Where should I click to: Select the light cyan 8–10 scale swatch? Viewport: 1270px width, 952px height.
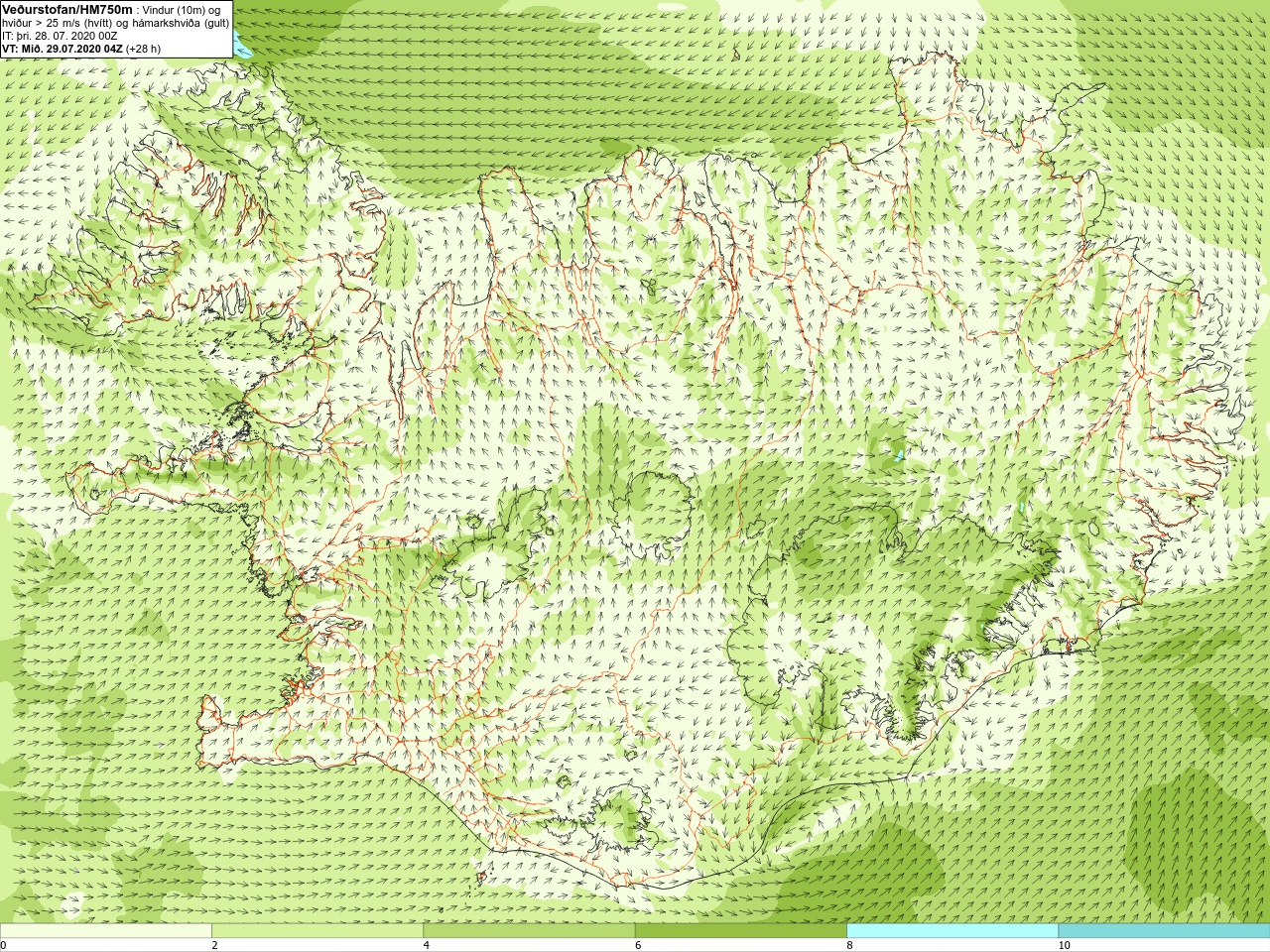pyautogui.click(x=952, y=931)
